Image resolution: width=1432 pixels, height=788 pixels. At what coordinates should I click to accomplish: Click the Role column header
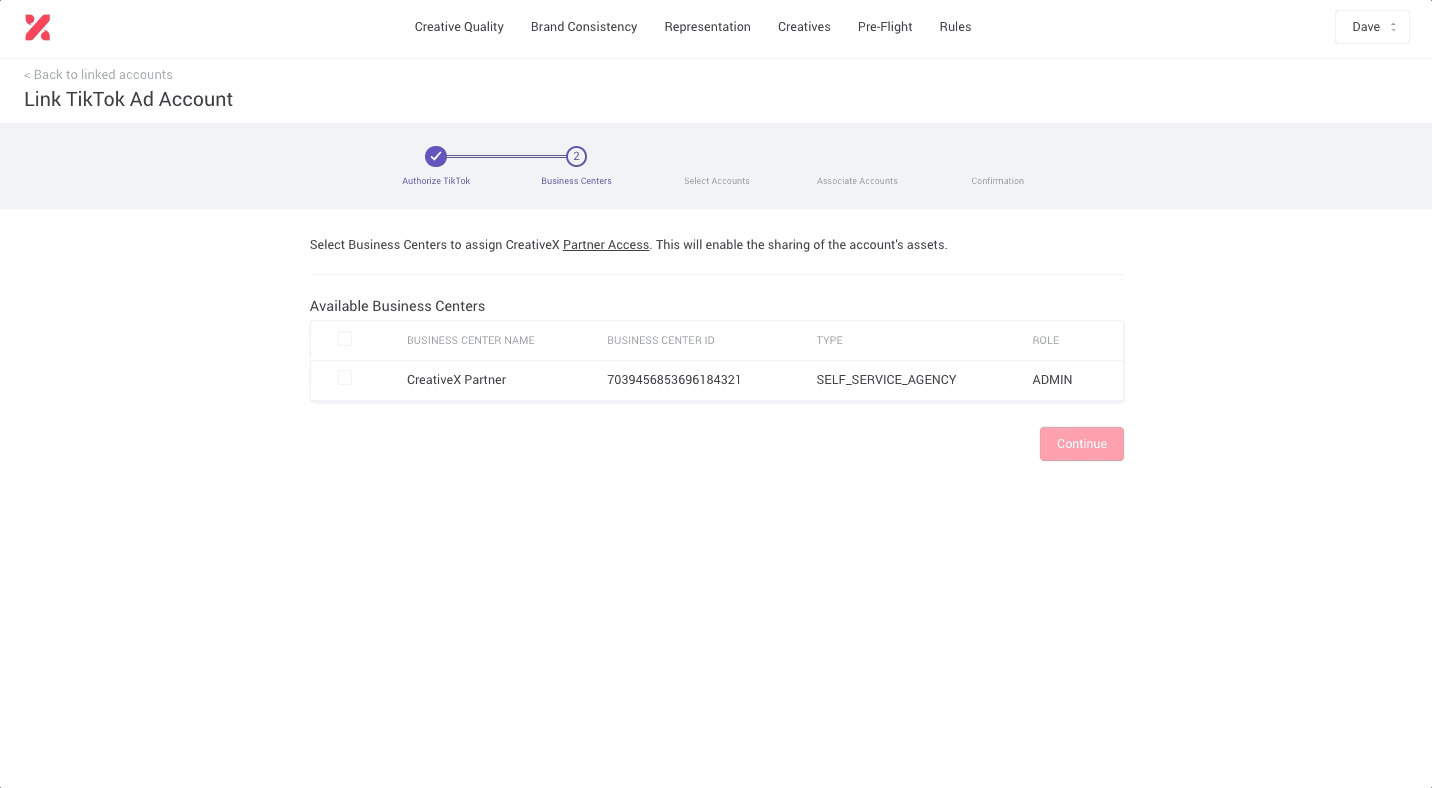[1046, 341]
